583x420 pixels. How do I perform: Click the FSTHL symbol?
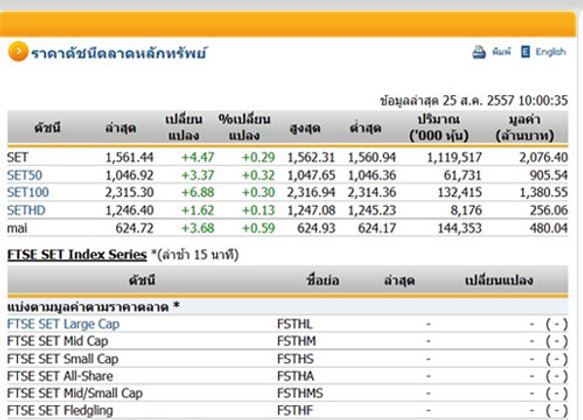click(x=295, y=324)
